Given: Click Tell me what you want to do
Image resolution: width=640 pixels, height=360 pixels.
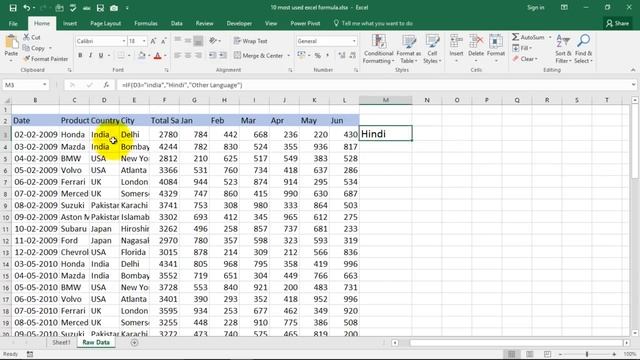Looking at the screenshot, I should pos(373,24).
